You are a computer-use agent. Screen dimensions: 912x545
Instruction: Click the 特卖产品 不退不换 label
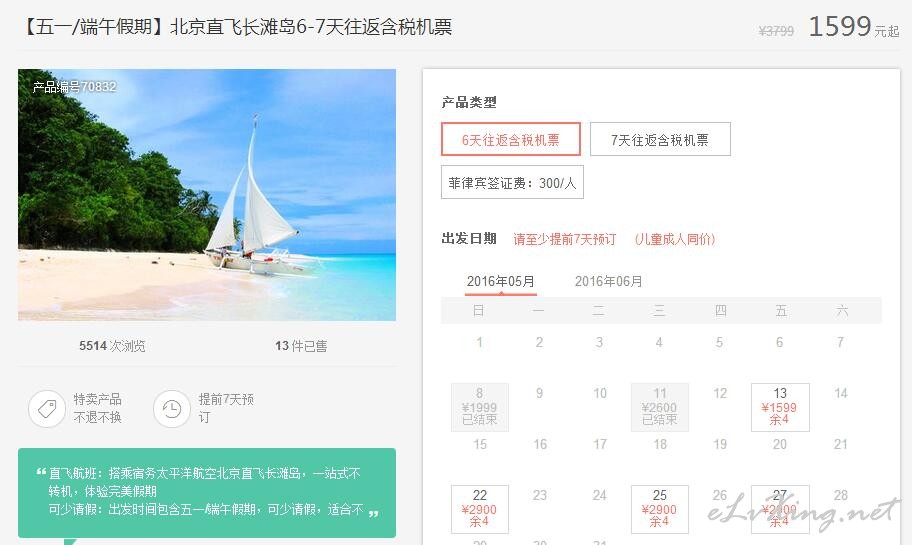(x=98, y=408)
